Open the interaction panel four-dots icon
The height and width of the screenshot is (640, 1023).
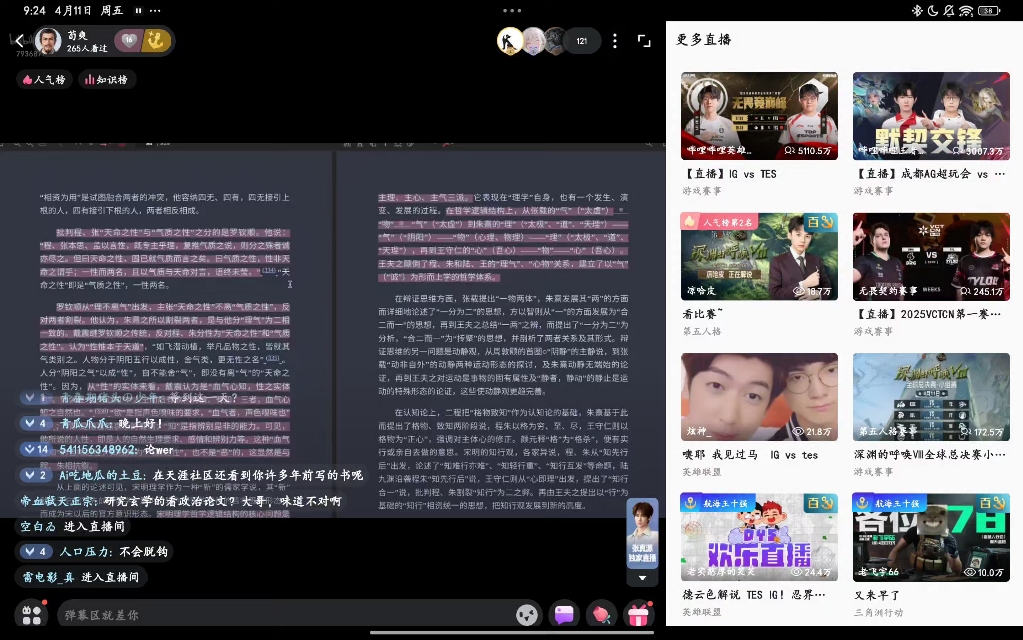click(31, 615)
